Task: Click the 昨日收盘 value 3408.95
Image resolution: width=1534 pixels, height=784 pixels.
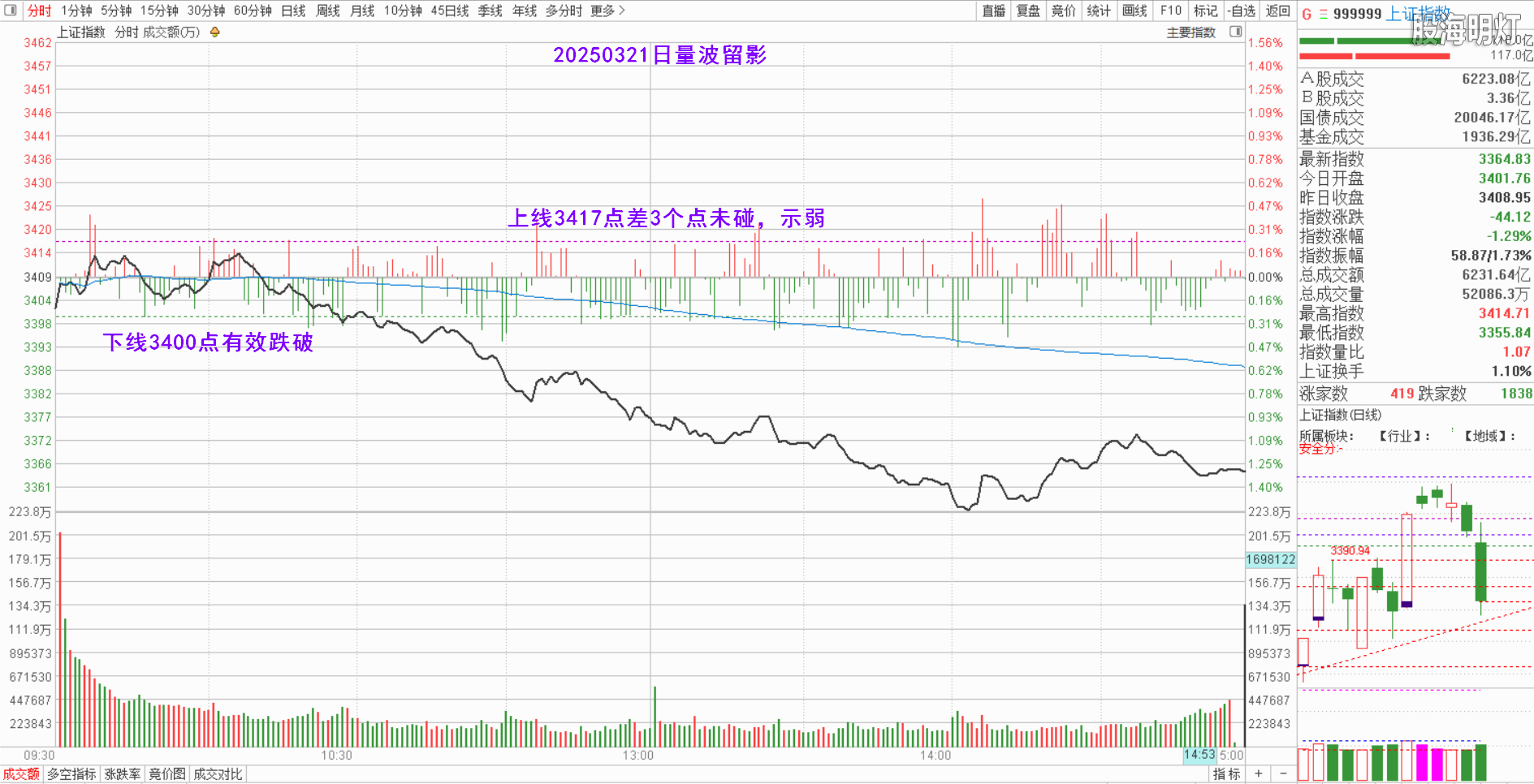Action: point(1504,197)
